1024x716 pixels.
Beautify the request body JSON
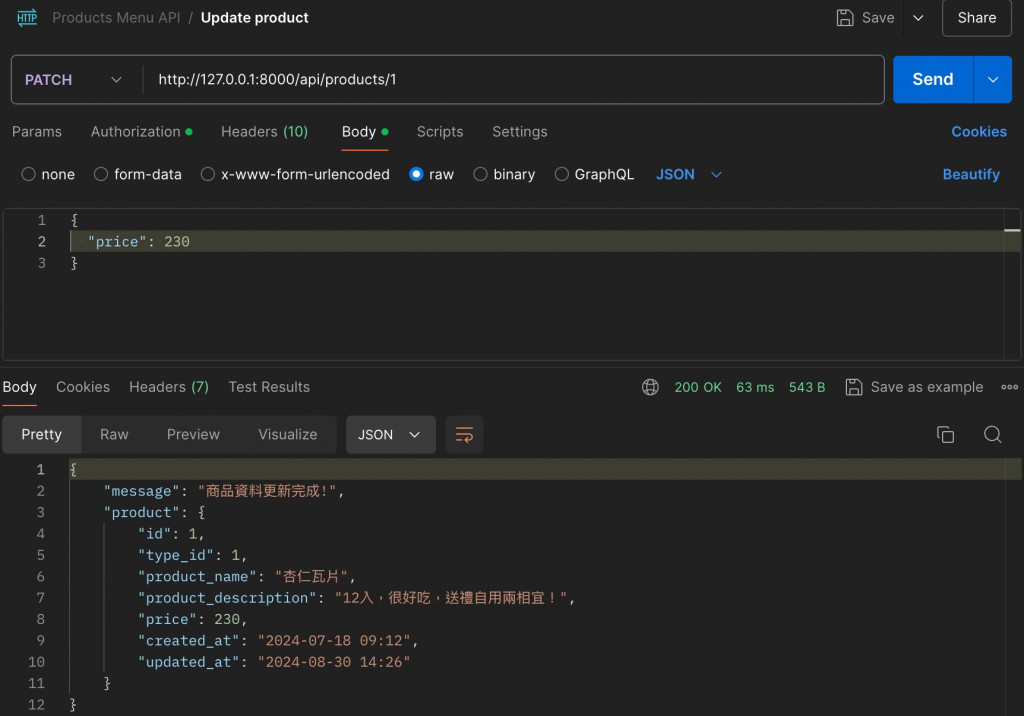tap(971, 174)
